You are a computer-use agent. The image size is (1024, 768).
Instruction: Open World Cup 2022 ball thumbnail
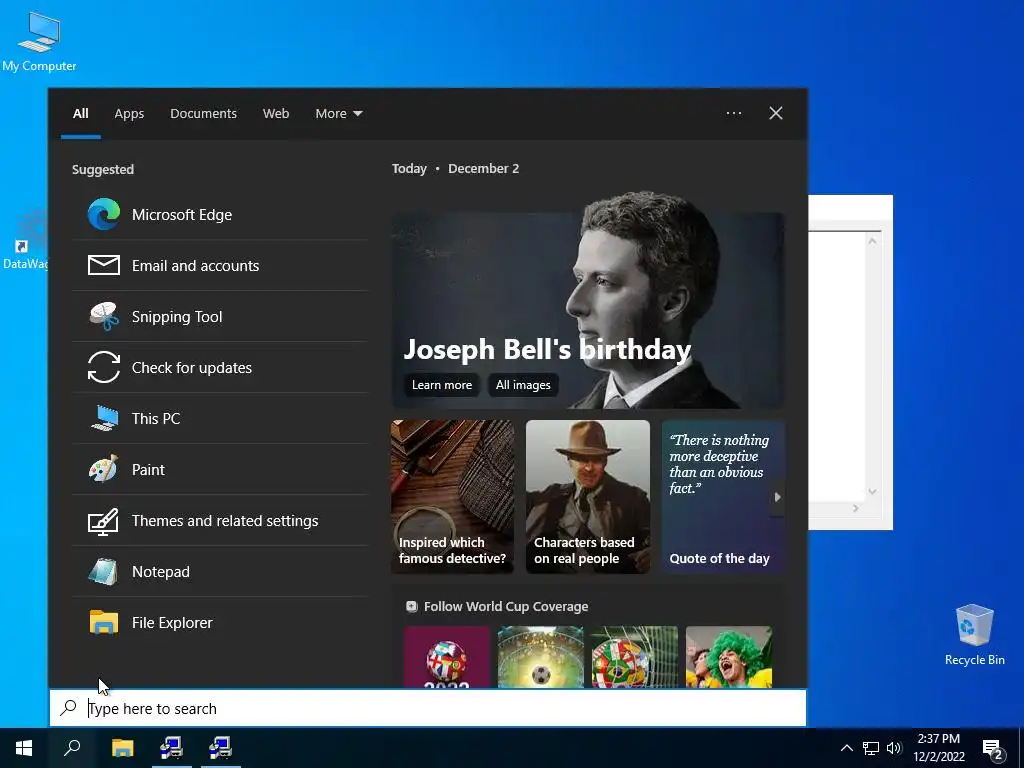[447, 656]
